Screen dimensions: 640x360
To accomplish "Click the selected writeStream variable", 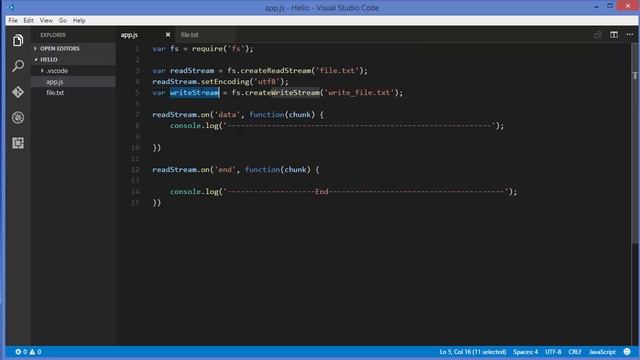I will pyautogui.click(x=195, y=93).
